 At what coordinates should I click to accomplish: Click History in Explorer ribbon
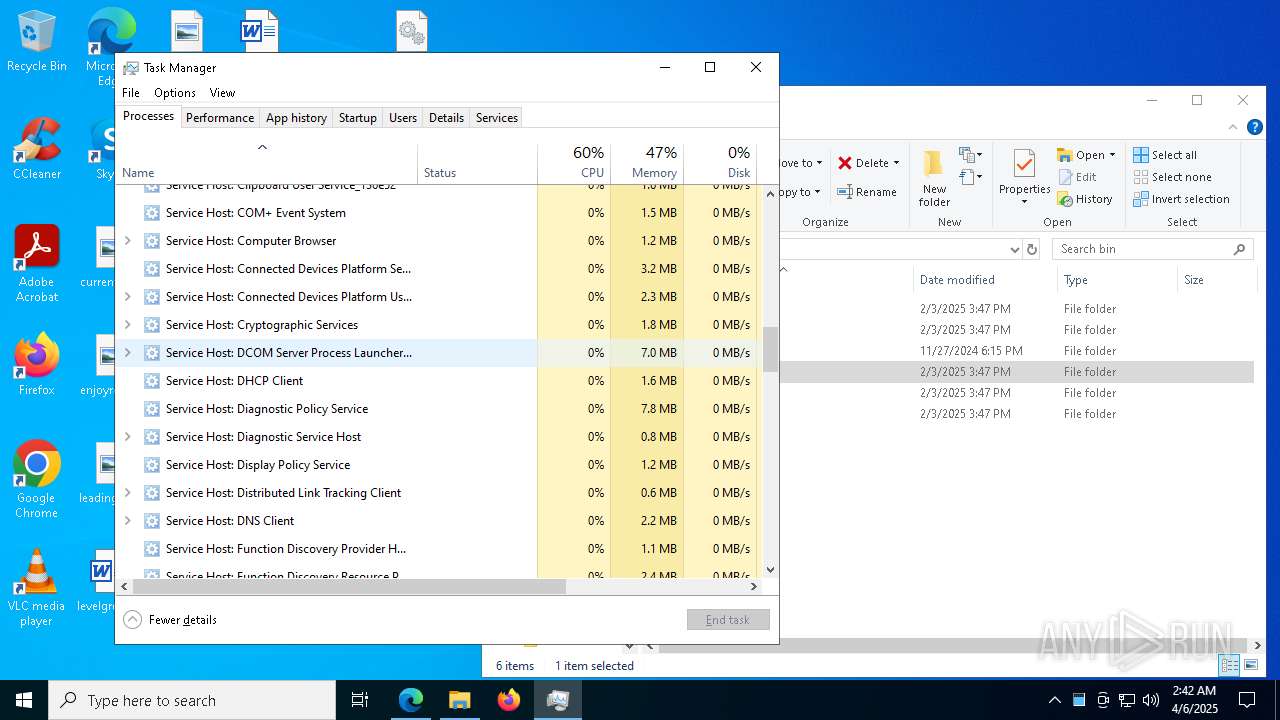pyautogui.click(x=1085, y=199)
